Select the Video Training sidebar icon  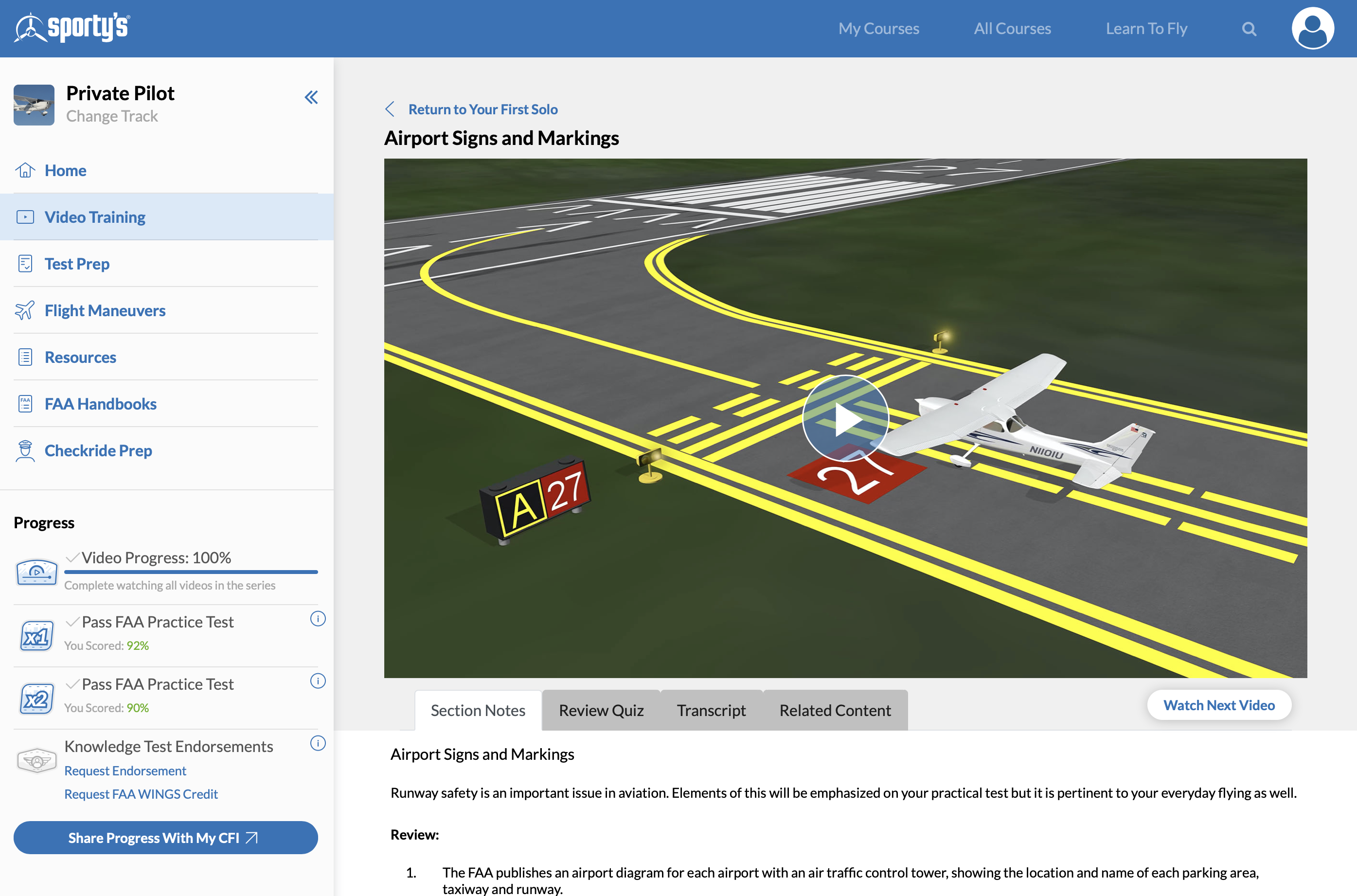[x=25, y=216]
